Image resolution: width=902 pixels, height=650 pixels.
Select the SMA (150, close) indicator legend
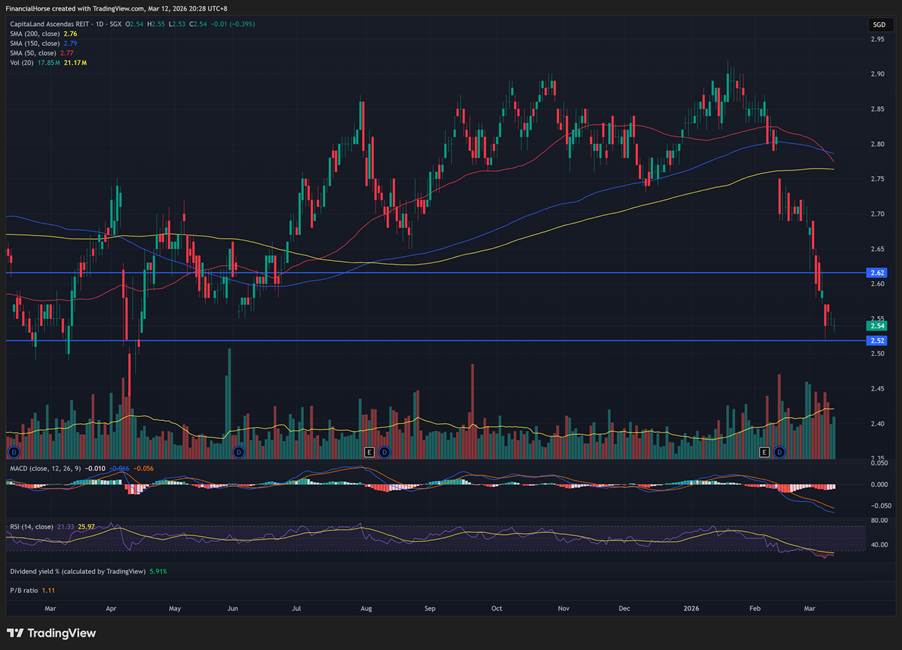pos(45,43)
